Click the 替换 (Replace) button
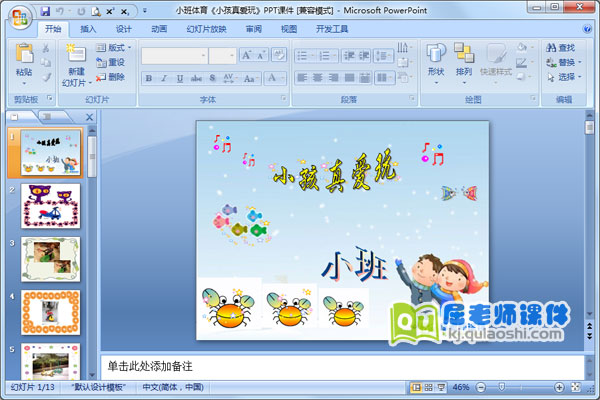 (x=564, y=62)
